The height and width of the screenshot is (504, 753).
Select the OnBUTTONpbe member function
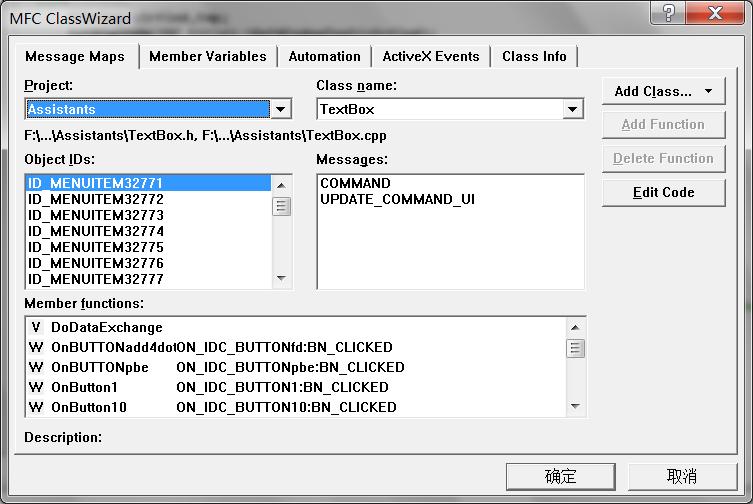(295, 368)
